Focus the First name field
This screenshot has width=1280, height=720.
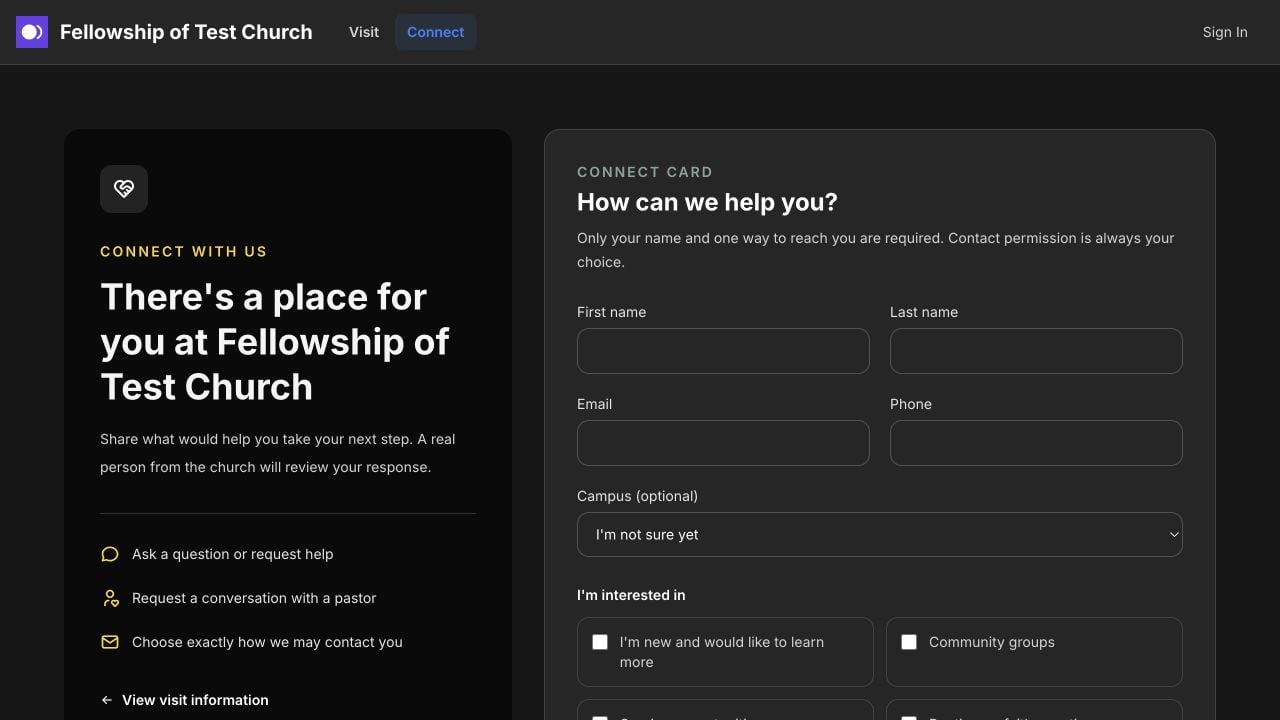click(x=723, y=351)
